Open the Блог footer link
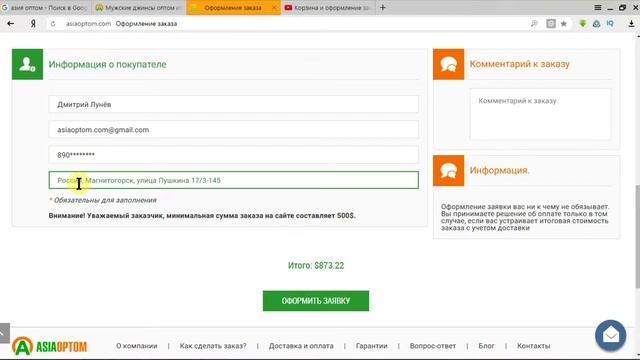The height and width of the screenshot is (360, 640). 486,346
